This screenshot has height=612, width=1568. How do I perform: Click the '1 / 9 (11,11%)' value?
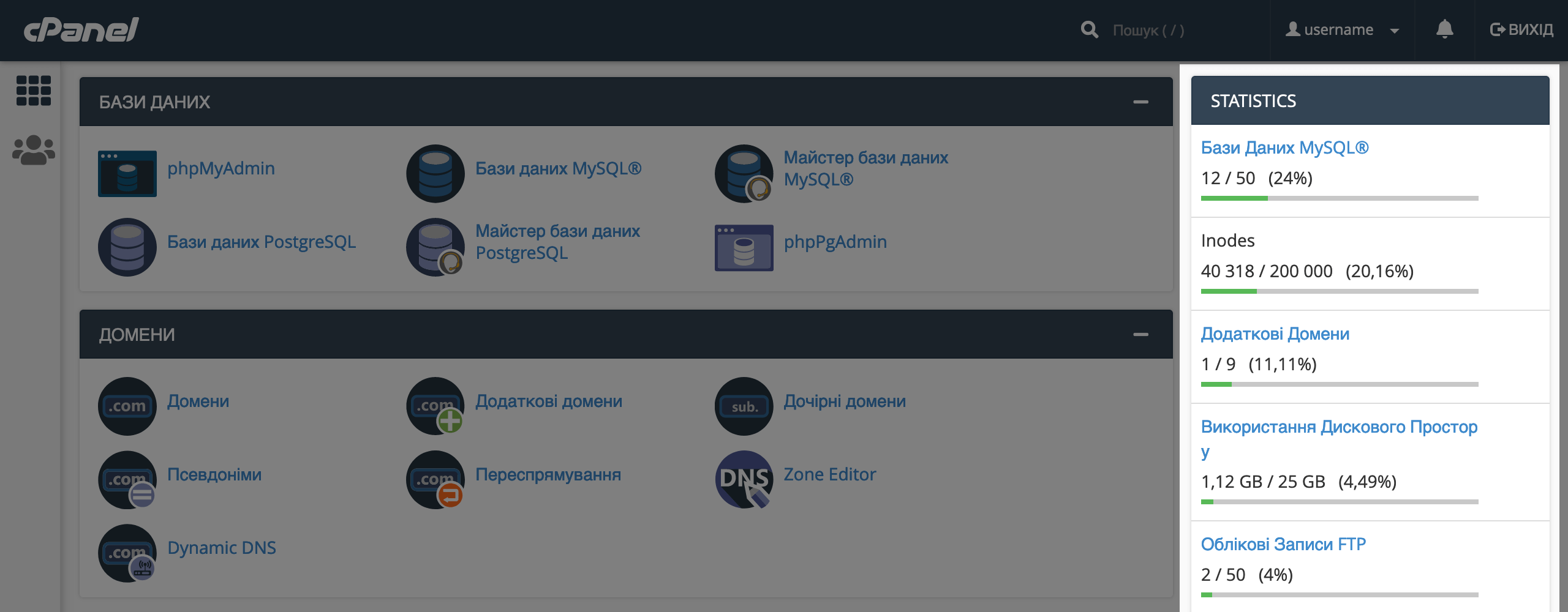pyautogui.click(x=1259, y=364)
